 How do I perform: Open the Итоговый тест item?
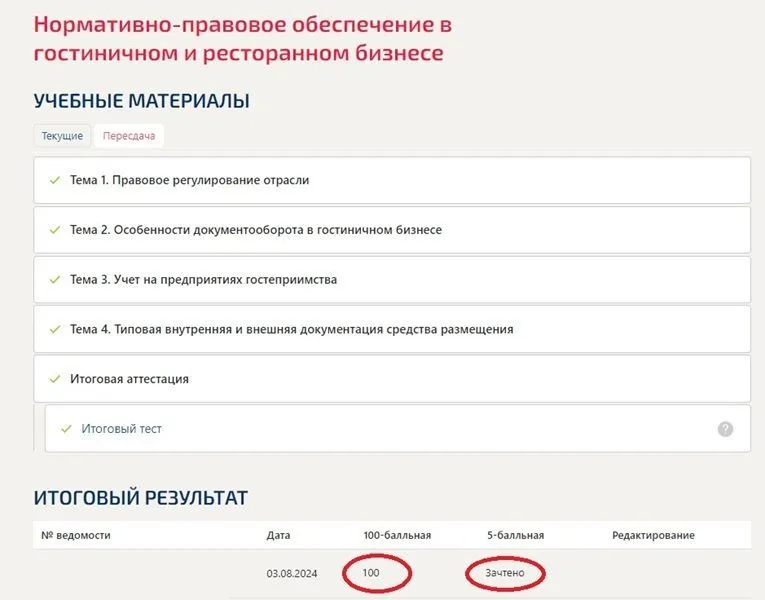[x=121, y=429]
